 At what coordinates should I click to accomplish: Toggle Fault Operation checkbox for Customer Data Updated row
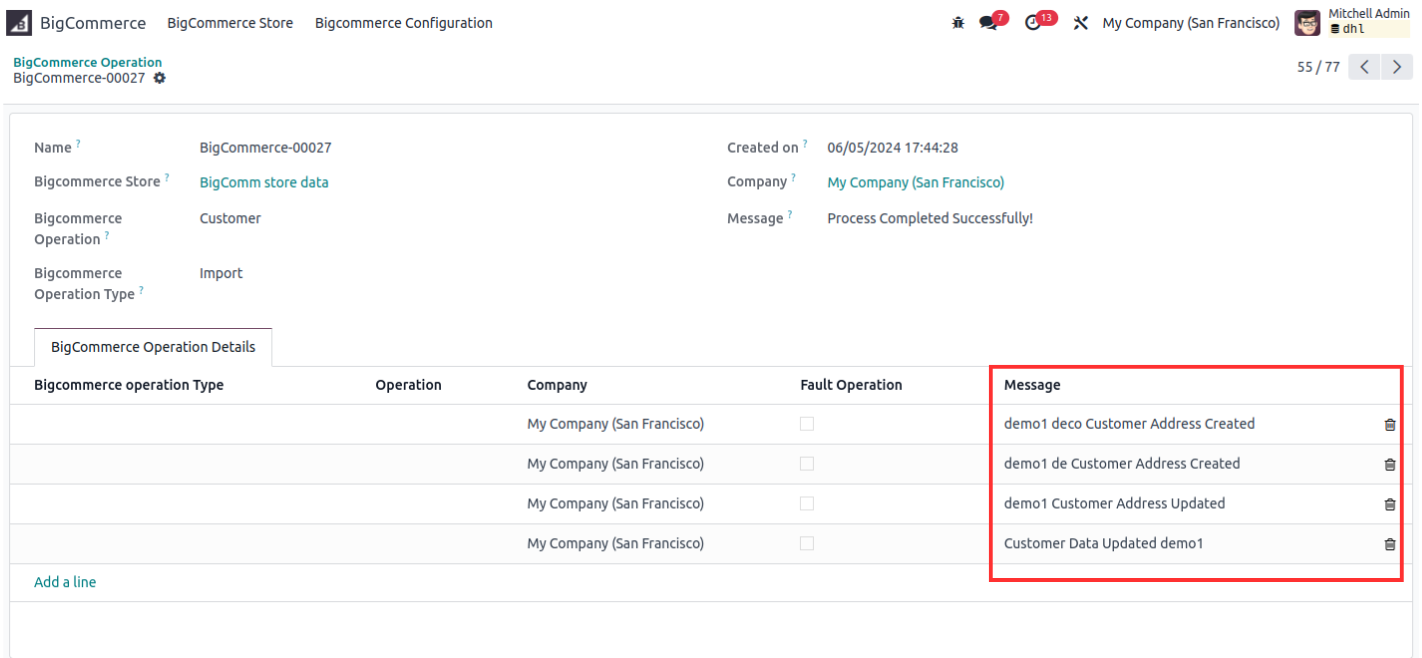pos(807,543)
